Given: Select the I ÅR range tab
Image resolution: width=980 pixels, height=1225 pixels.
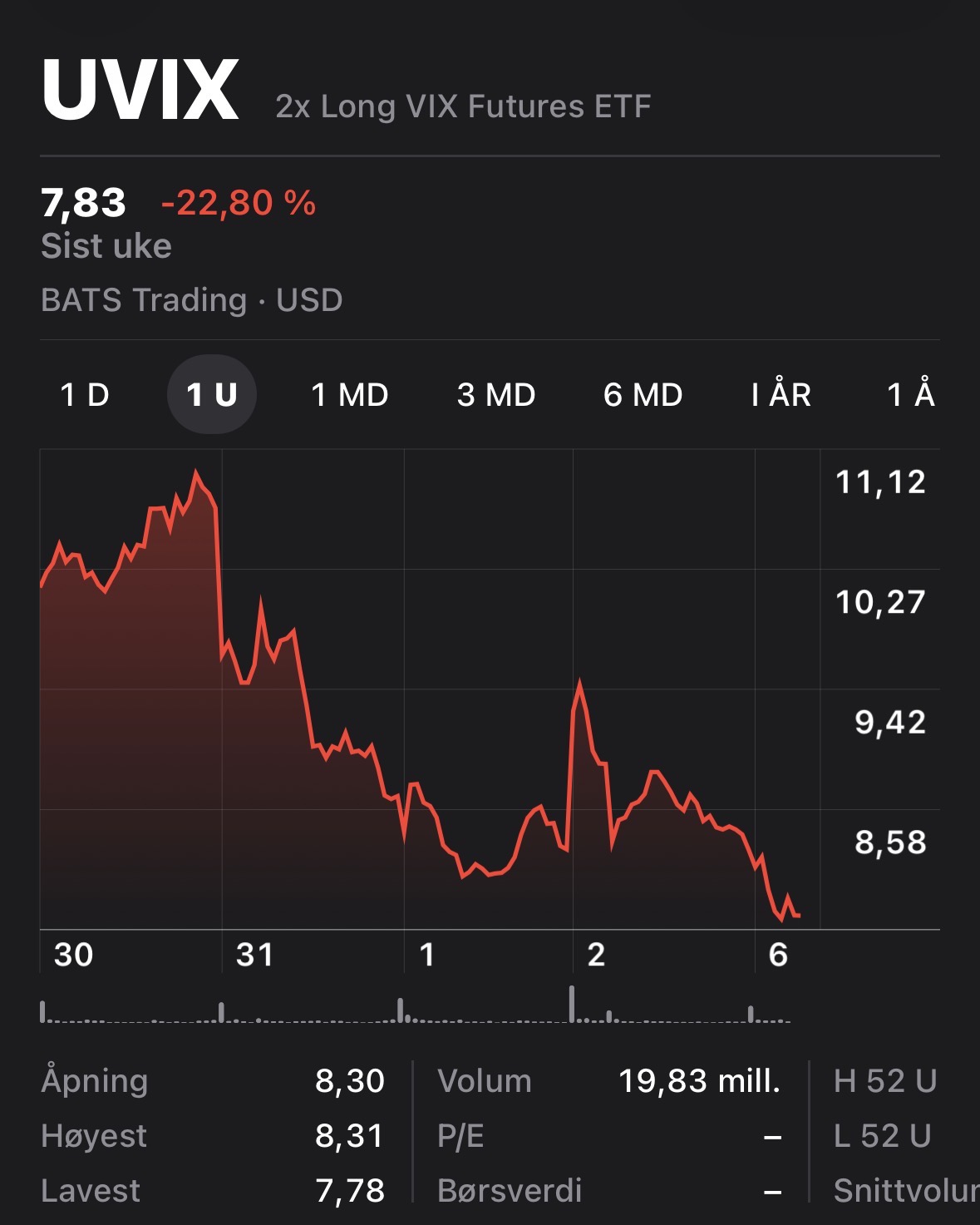Looking at the screenshot, I should point(781,394).
